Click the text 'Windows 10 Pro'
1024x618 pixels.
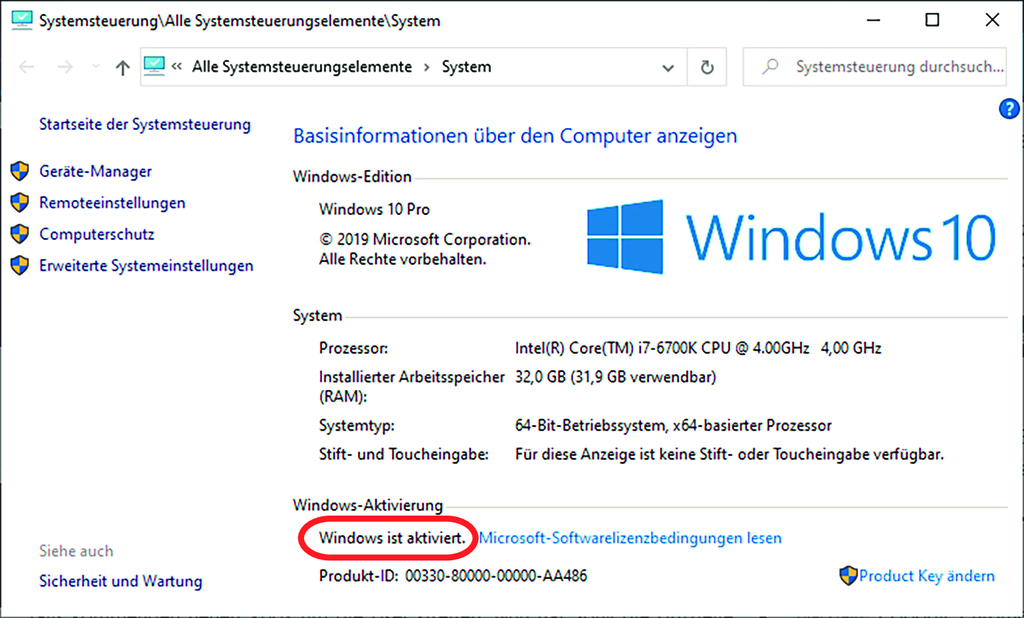coord(374,209)
